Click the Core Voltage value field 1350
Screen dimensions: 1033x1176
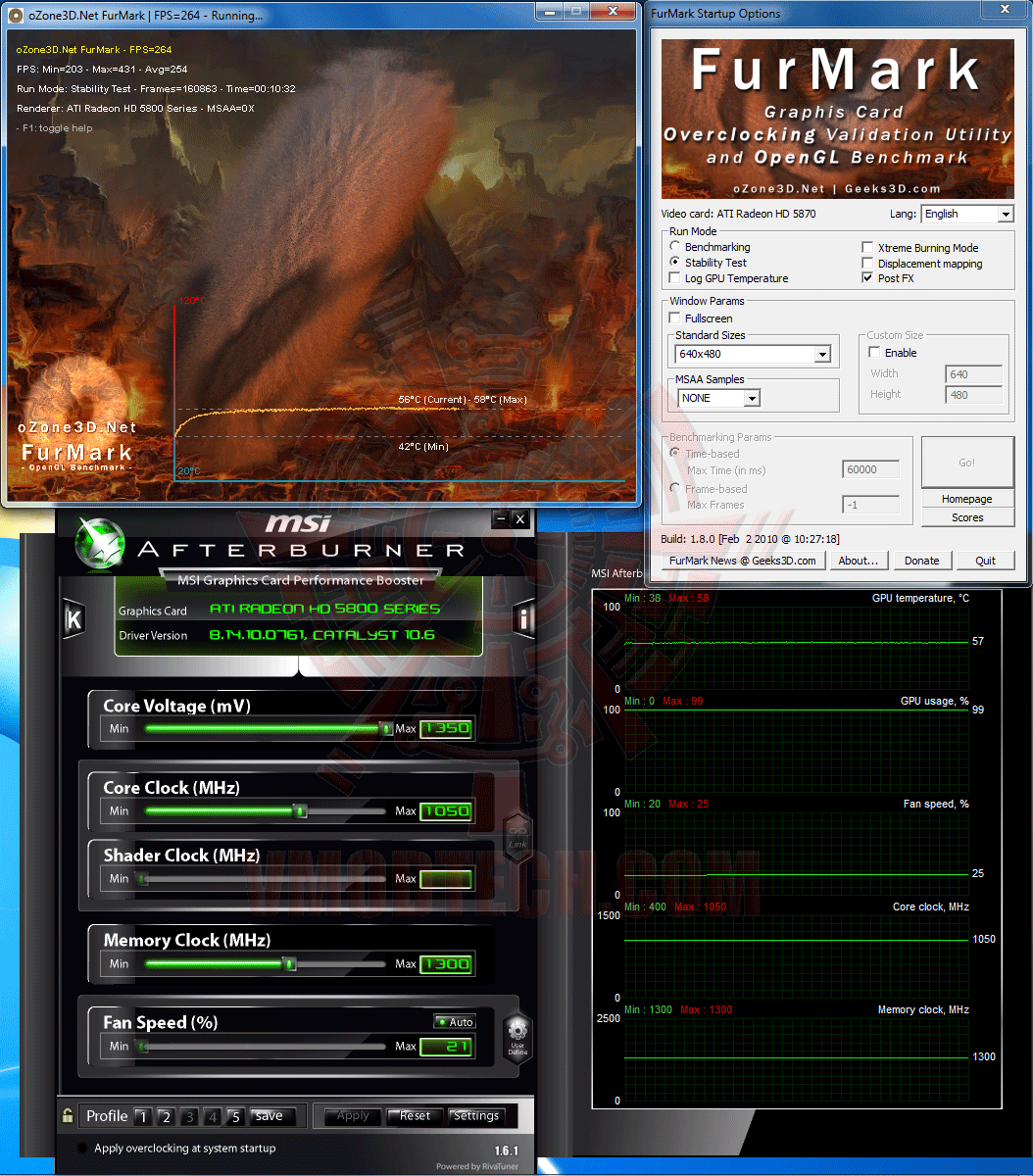tap(446, 728)
